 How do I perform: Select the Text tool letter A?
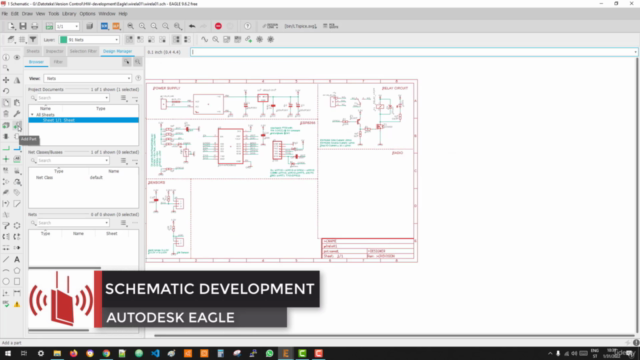pyautogui.click(x=17, y=259)
